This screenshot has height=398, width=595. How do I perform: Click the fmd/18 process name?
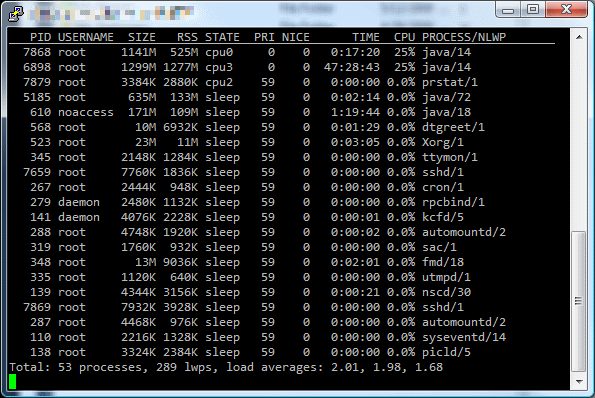(443, 262)
